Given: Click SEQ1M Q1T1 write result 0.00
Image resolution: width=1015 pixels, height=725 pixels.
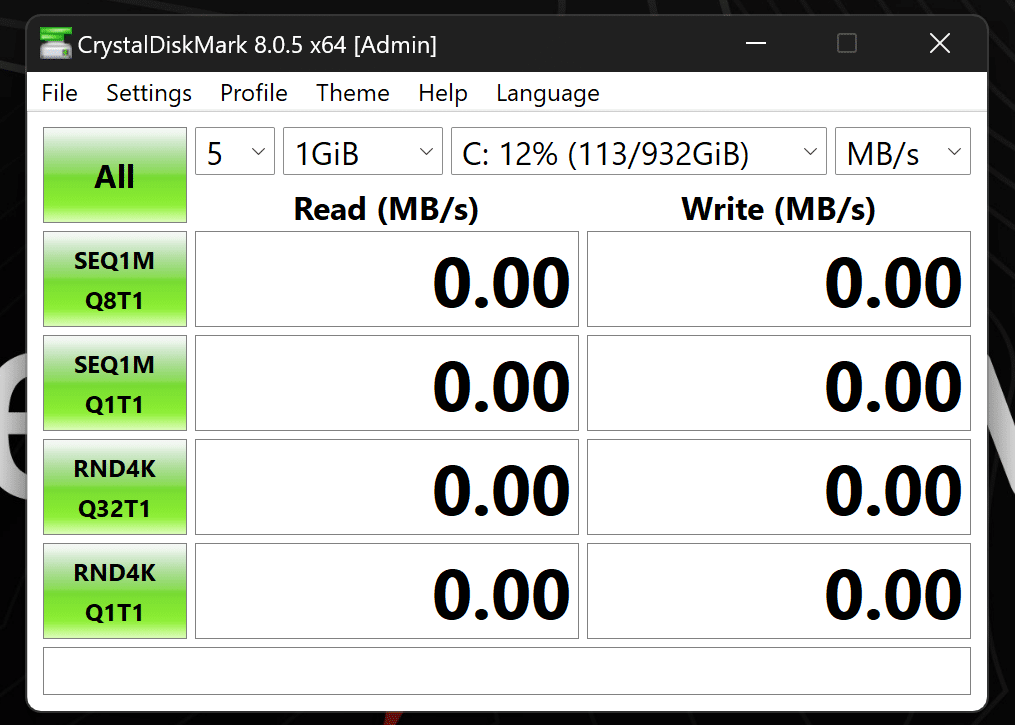Looking at the screenshot, I should [779, 383].
